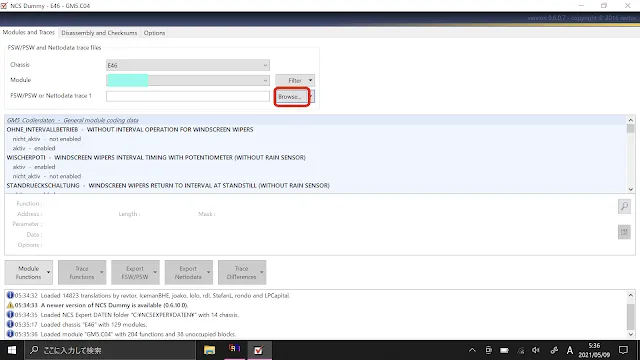Select the 'GM5 Codierdaten' header row

pyautogui.click(x=316, y=120)
